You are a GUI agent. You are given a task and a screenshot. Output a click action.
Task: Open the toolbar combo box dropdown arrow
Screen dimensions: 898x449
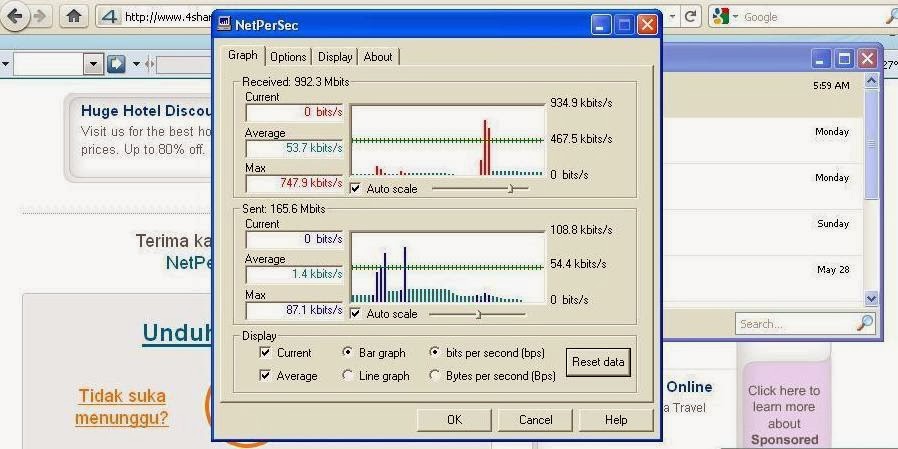[x=93, y=64]
